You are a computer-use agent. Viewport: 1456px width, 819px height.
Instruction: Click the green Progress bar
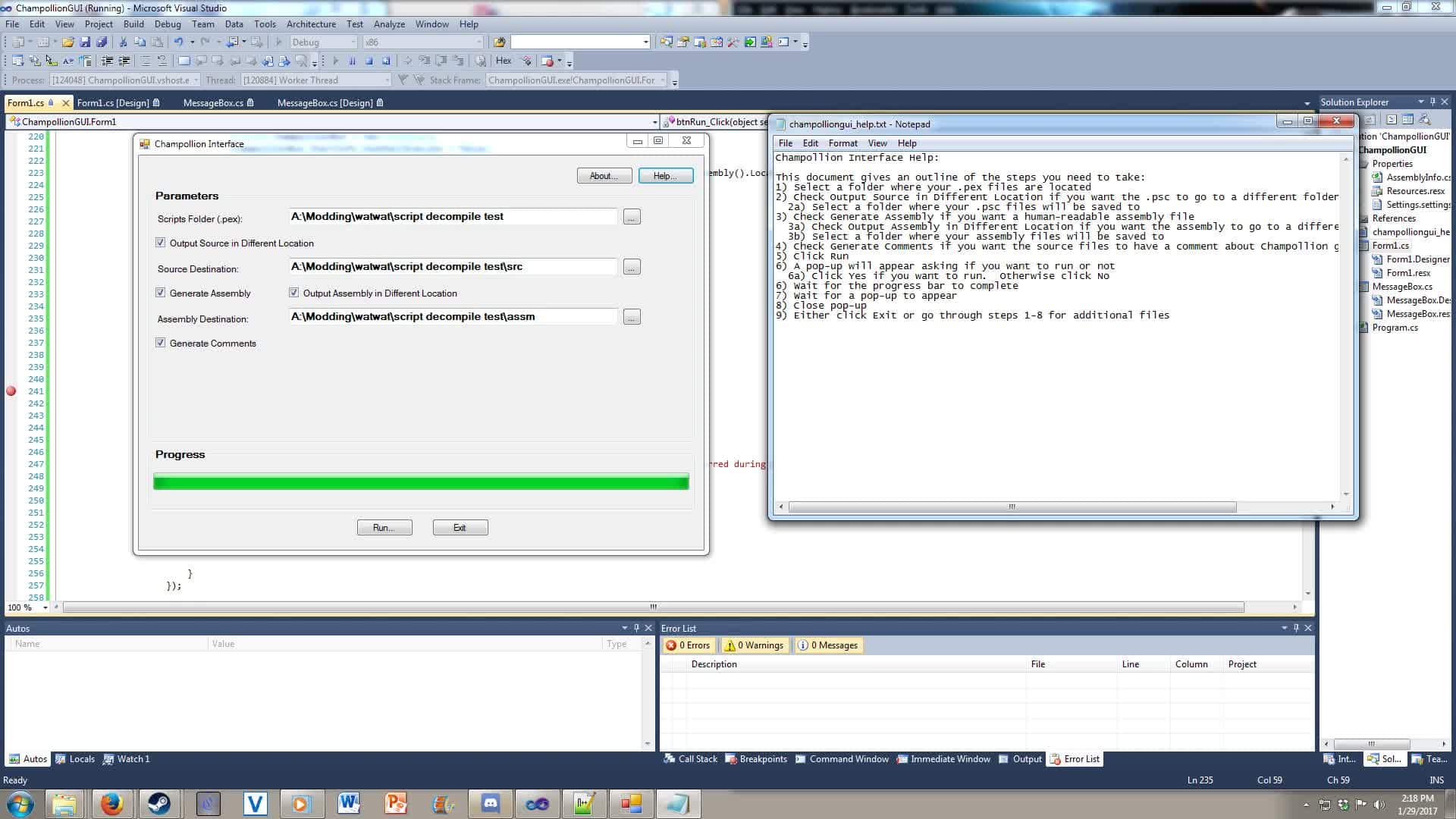point(421,482)
